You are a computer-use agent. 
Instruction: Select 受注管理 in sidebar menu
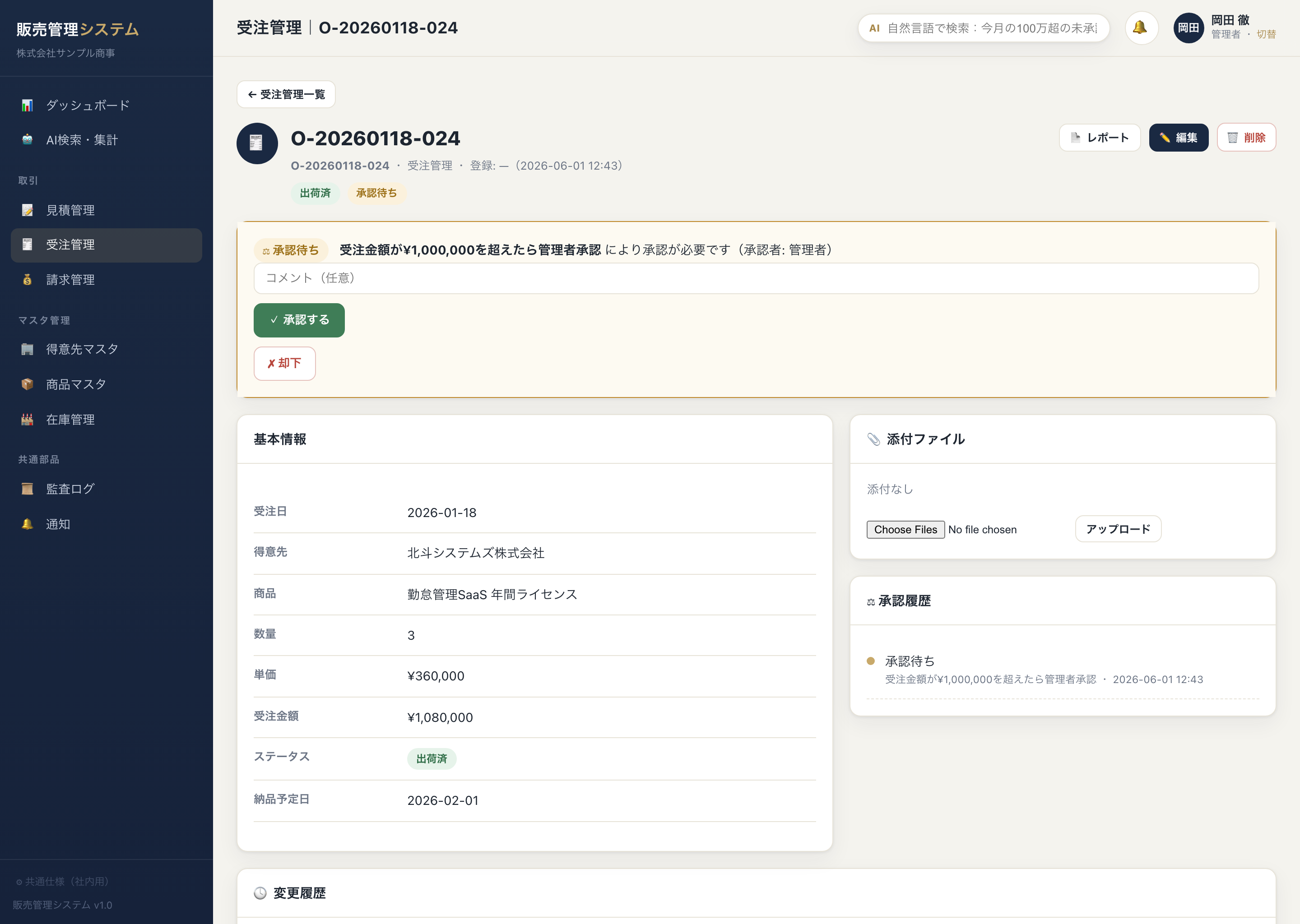coord(107,245)
